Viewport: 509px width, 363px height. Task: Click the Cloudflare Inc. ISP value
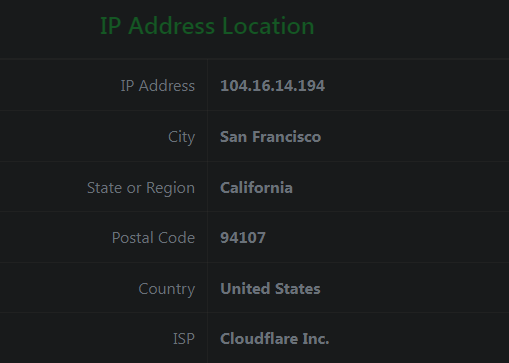275,339
